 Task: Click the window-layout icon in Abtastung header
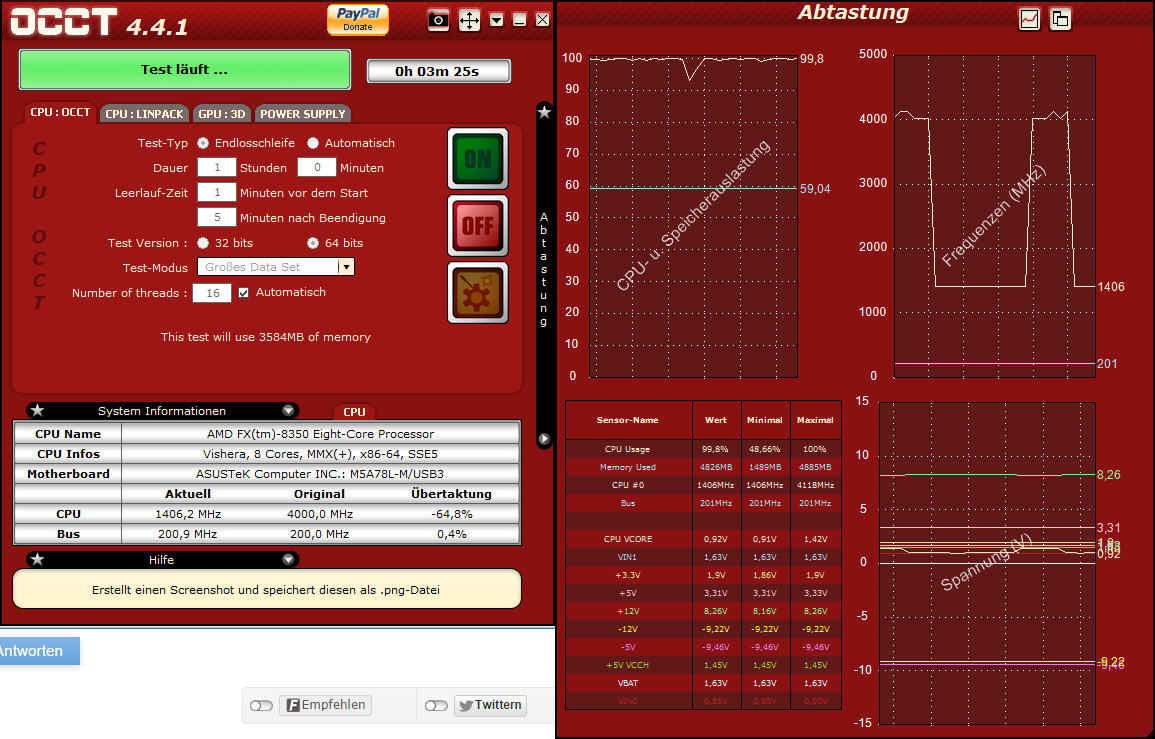(1060, 19)
